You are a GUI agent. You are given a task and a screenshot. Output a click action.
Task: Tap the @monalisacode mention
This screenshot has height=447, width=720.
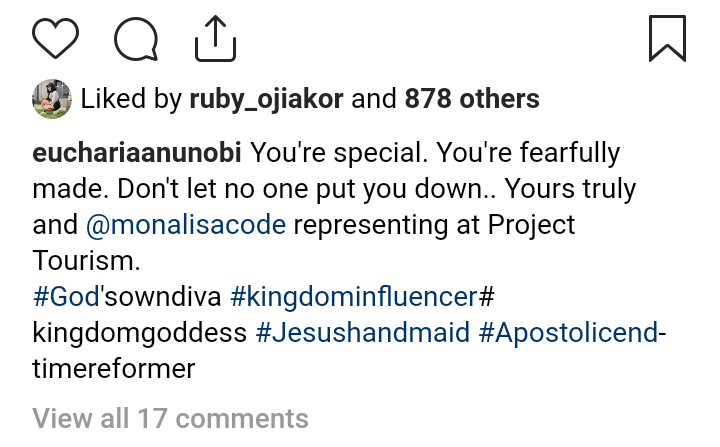coord(187,225)
